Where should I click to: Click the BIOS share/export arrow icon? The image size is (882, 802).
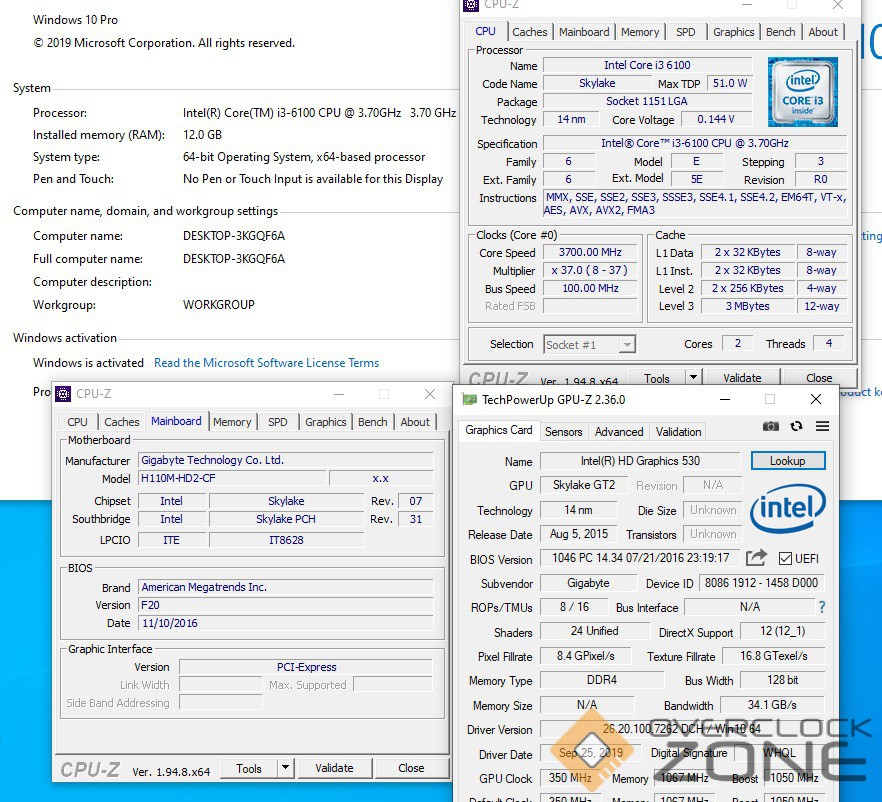pos(757,558)
